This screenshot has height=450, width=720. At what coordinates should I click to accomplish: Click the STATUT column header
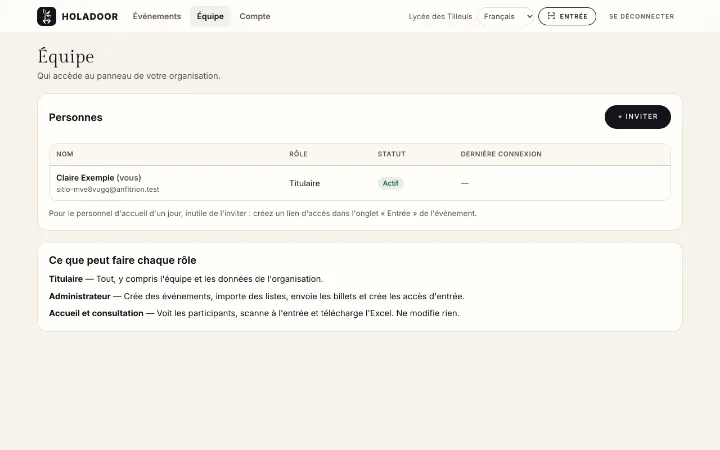click(391, 154)
